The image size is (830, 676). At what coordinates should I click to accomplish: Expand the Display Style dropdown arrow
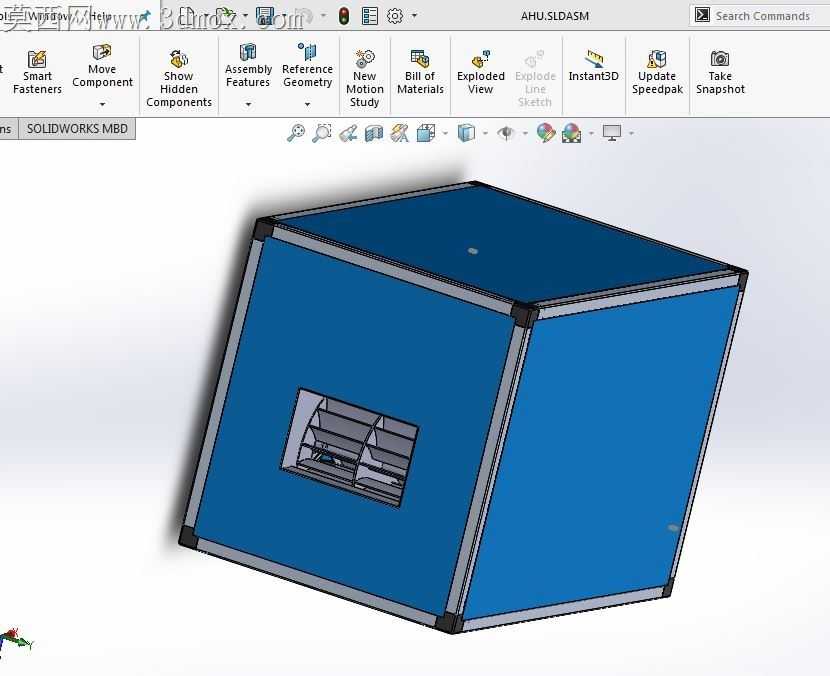pyautogui.click(x=485, y=133)
